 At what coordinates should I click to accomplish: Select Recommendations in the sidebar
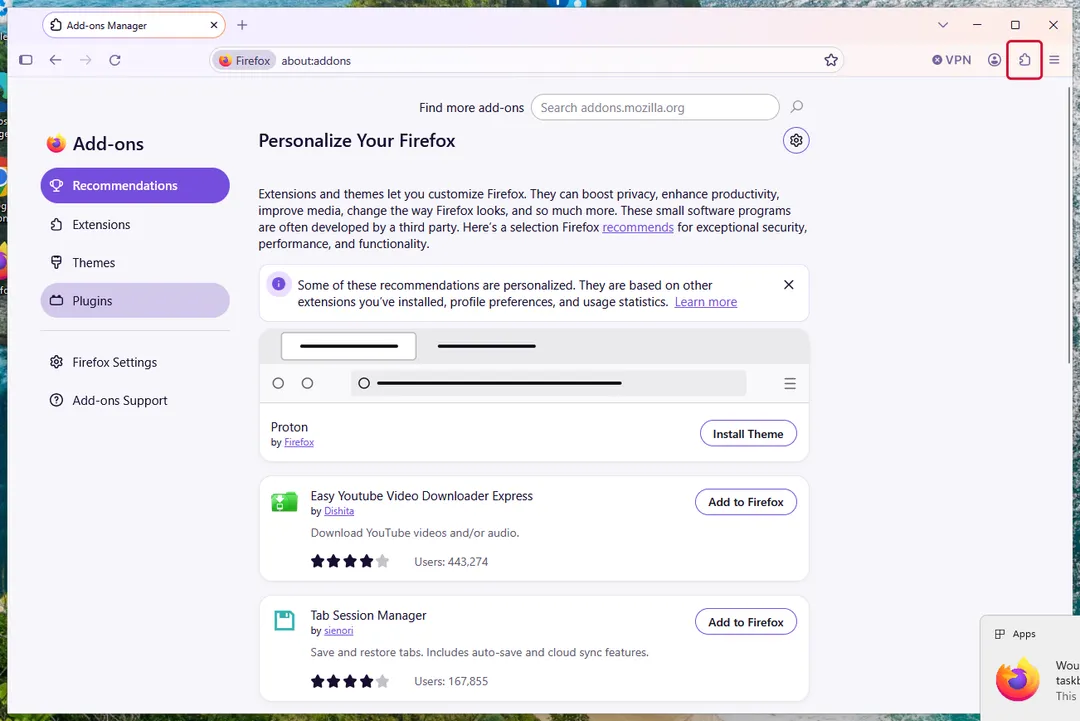point(135,185)
